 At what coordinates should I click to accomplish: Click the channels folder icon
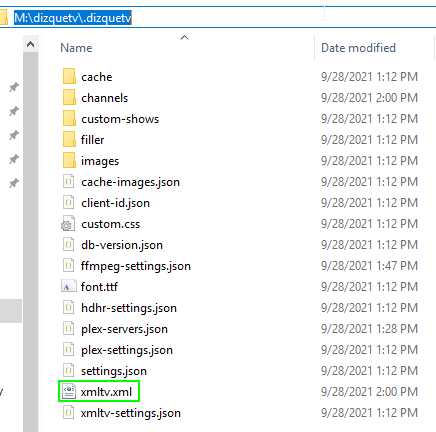69,97
